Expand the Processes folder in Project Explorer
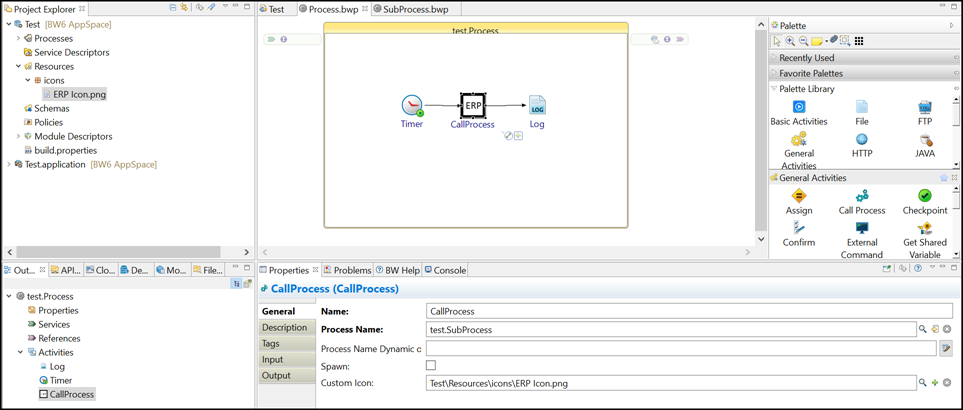 click(18, 38)
